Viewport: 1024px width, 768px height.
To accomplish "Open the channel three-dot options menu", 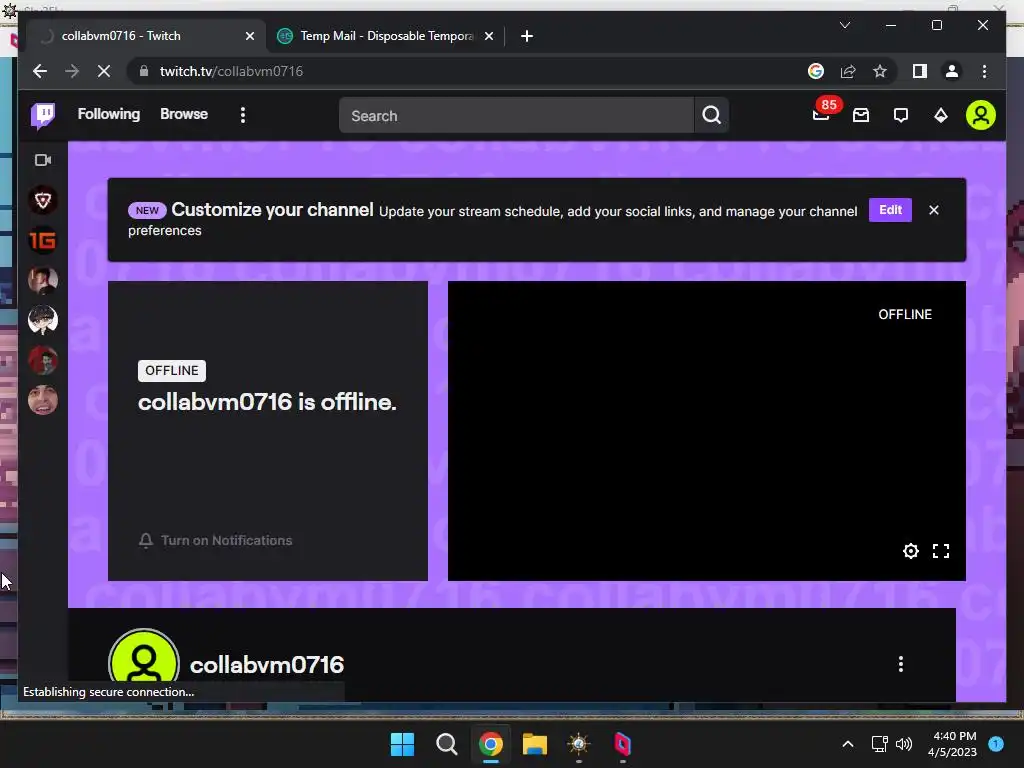I will [901, 664].
